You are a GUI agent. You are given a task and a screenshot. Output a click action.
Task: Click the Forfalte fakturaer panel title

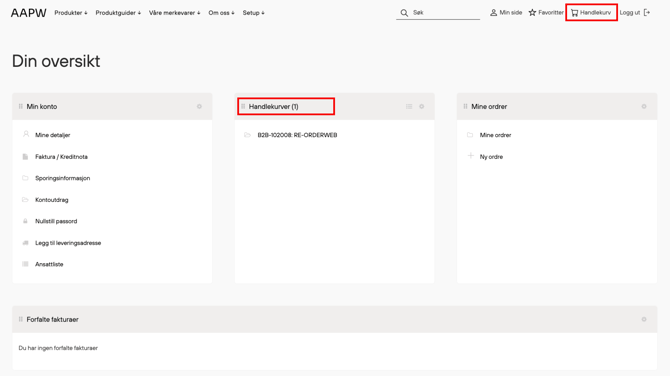click(53, 319)
